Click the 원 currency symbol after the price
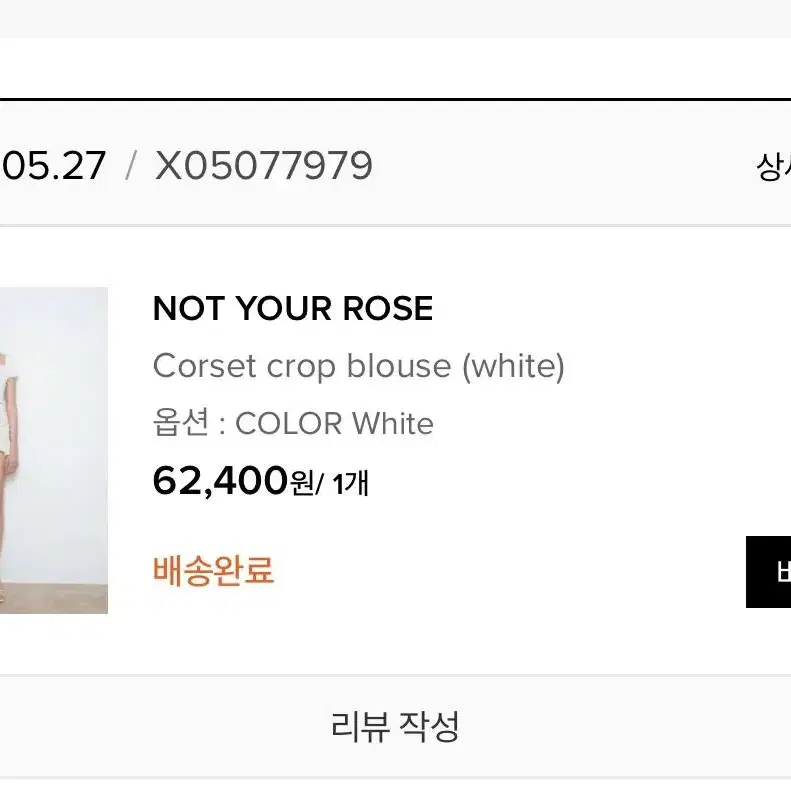791x791 pixels. click(x=302, y=484)
